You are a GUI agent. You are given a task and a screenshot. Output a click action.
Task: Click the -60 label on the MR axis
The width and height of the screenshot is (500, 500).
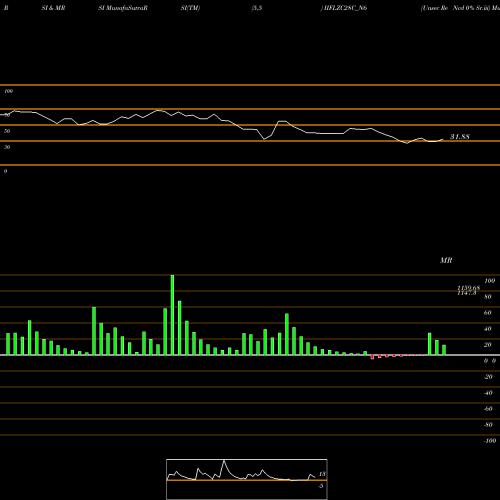tap(488, 409)
